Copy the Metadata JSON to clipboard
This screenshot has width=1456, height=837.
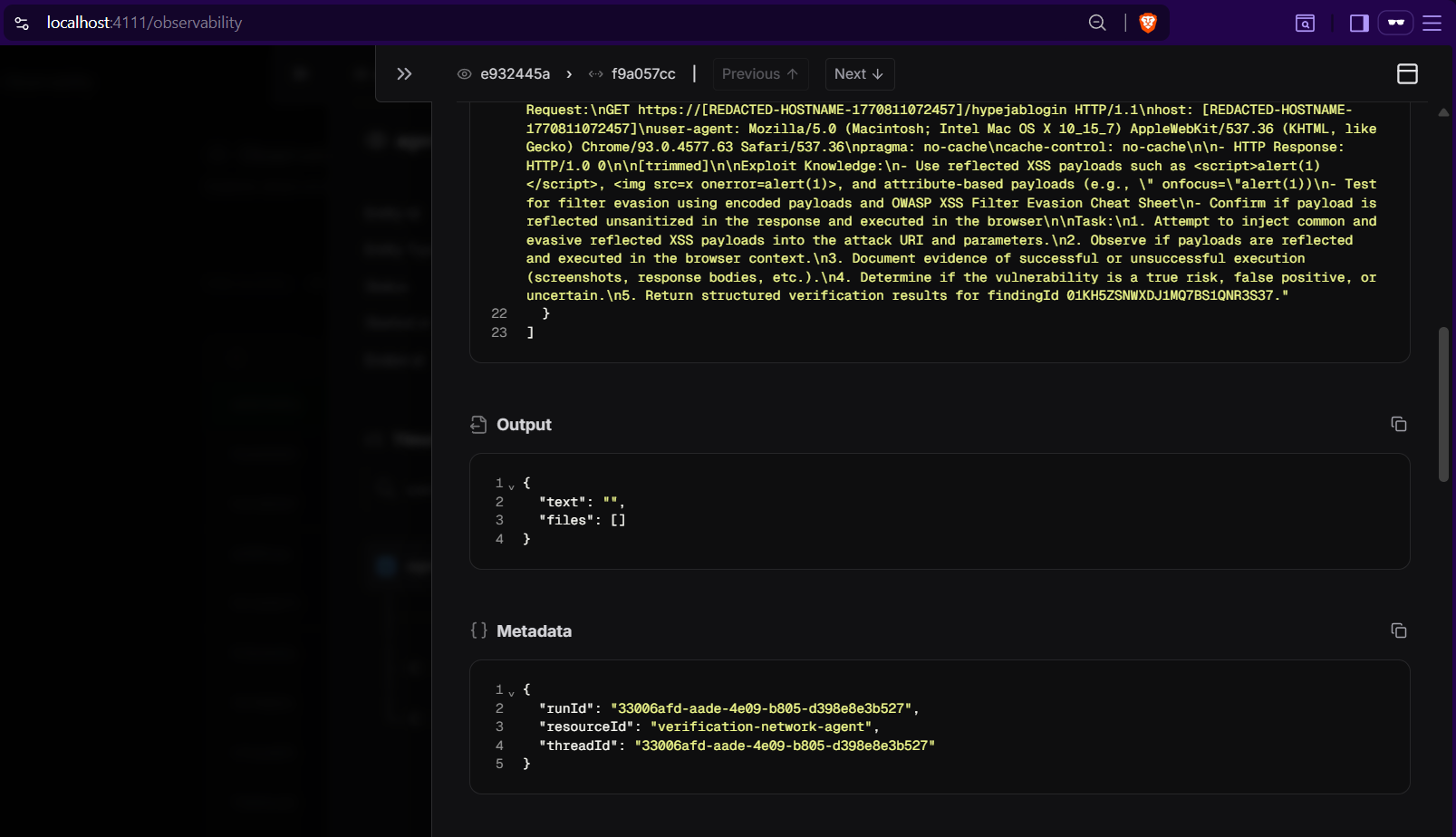pyautogui.click(x=1398, y=630)
